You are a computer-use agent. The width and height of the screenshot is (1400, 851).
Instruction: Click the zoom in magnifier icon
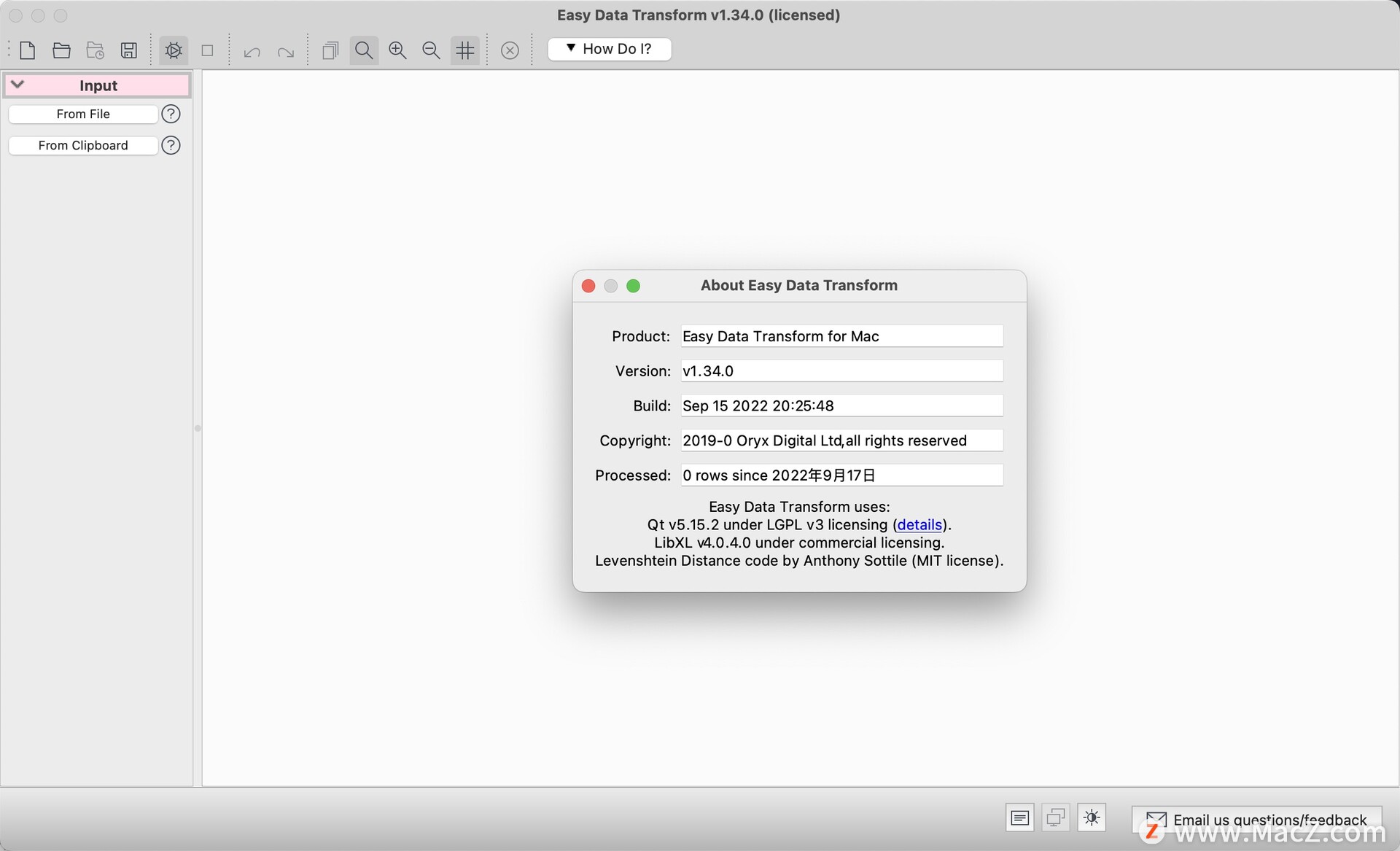tap(397, 50)
